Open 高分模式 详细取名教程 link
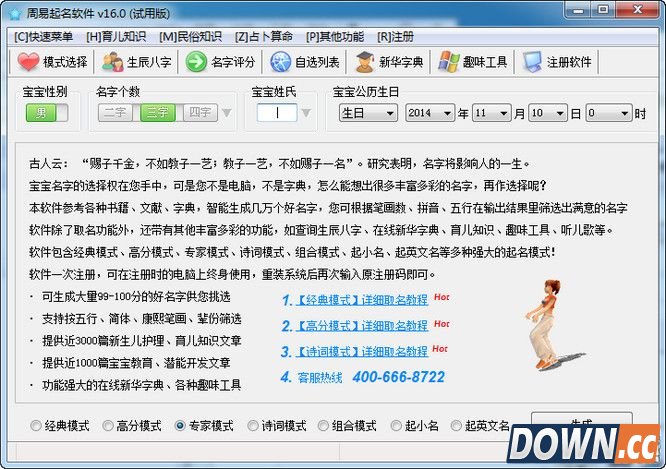 click(x=361, y=326)
